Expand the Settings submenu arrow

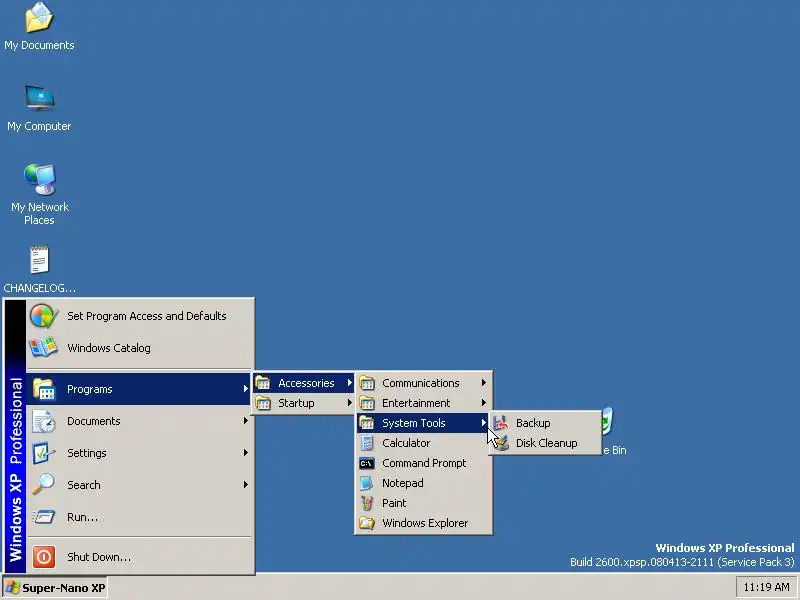coord(245,453)
